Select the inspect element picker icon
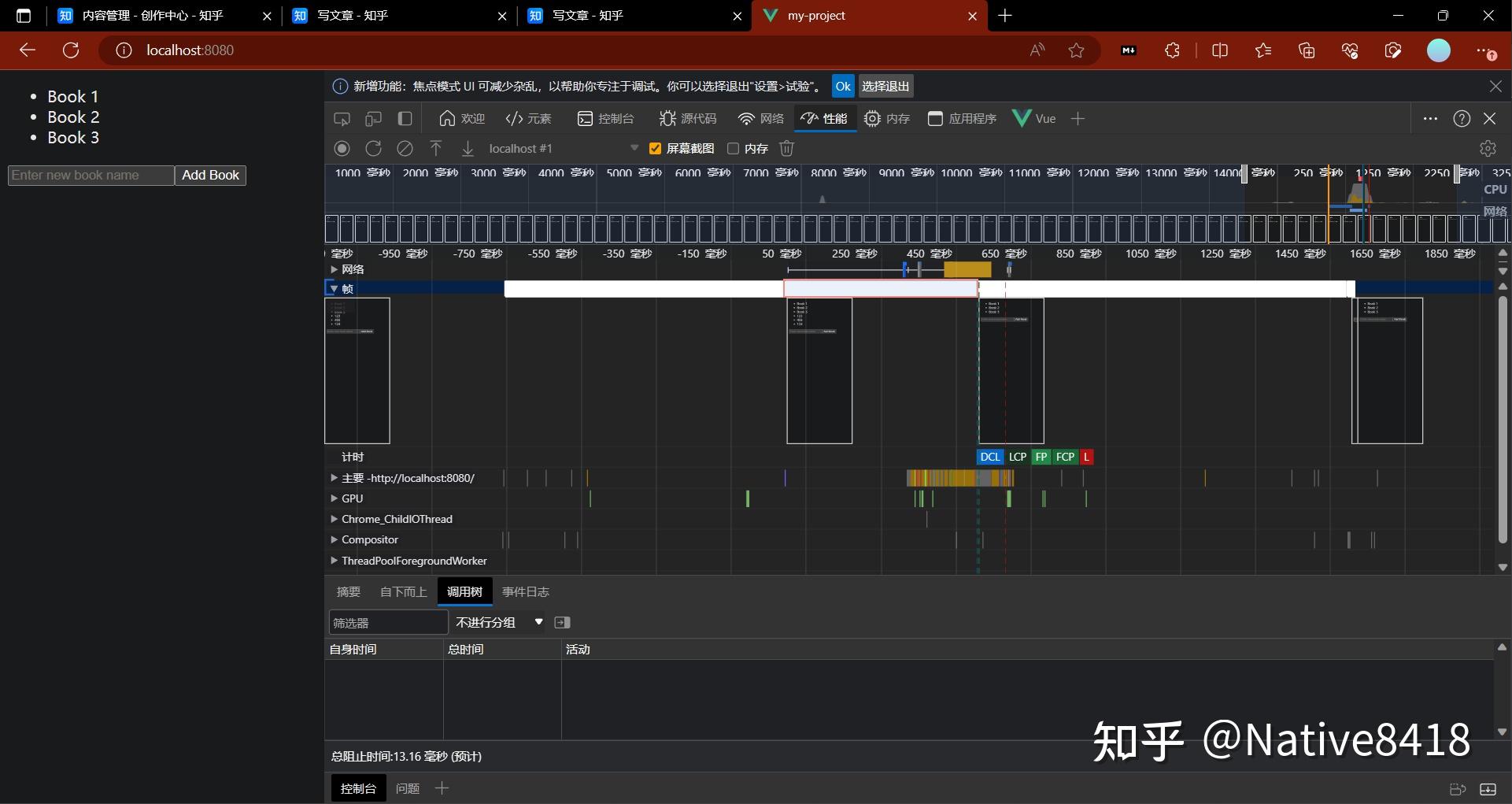The width and height of the screenshot is (1512, 804). (341, 118)
